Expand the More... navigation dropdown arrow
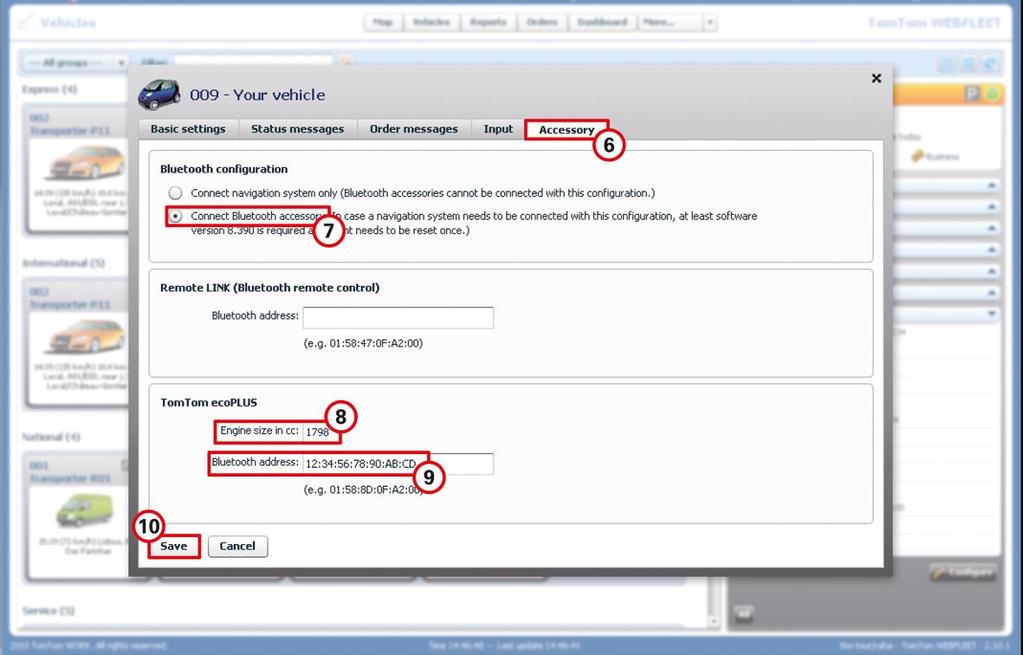Screen dimensions: 1023x655 point(710,23)
